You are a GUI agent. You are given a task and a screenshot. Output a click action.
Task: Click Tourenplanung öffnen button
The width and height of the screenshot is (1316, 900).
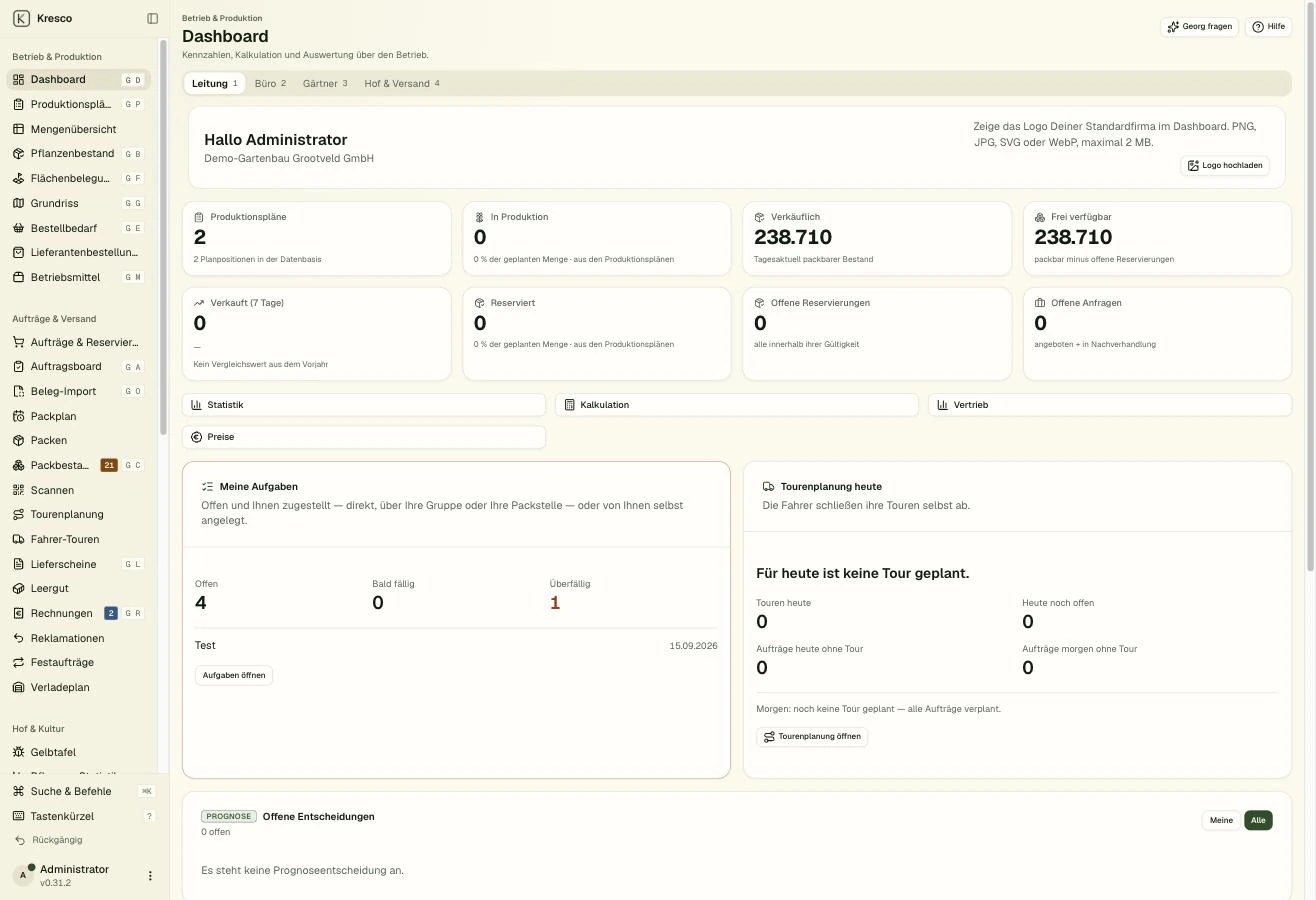tap(812, 737)
